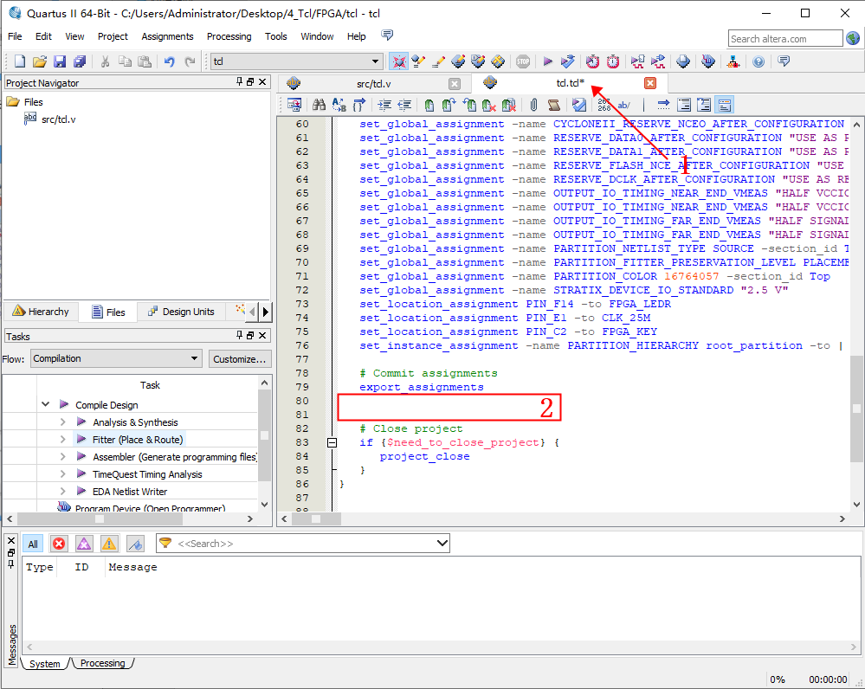
Task: Click the Help question mark icon
Action: (759, 62)
